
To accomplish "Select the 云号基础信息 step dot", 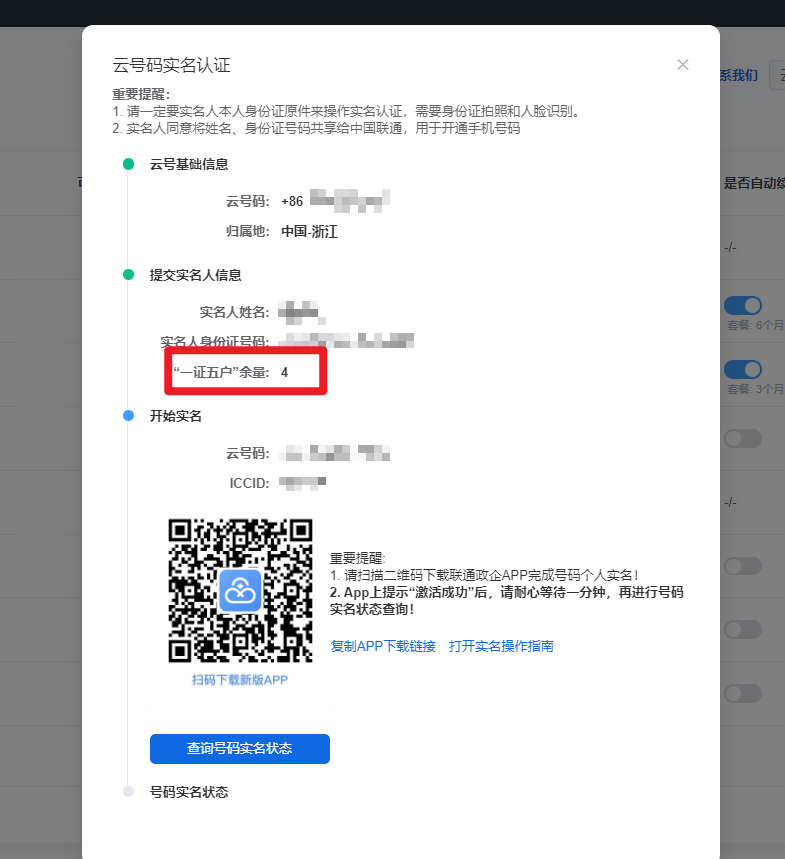I will (x=129, y=164).
